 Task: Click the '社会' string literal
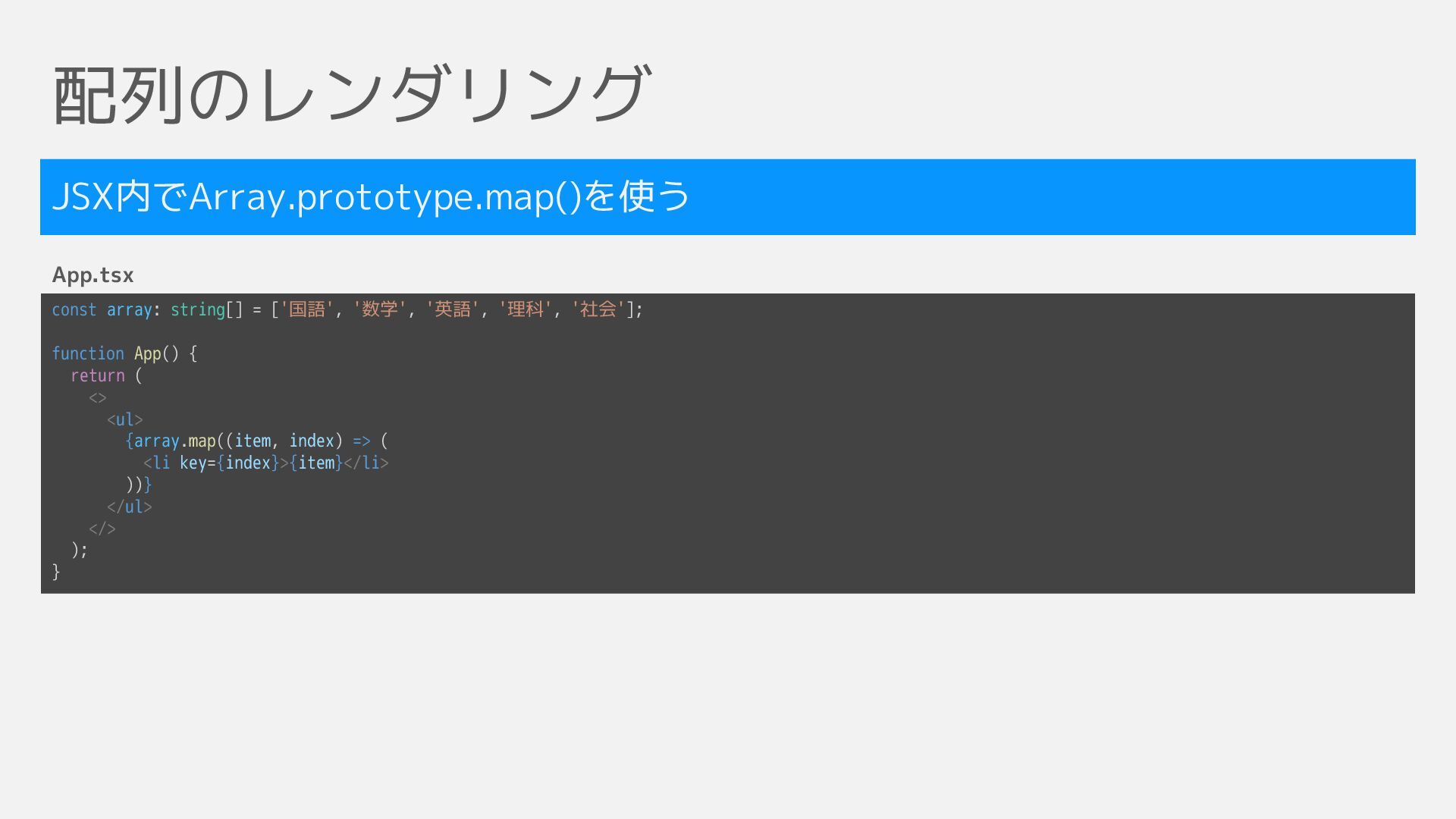tap(598, 309)
